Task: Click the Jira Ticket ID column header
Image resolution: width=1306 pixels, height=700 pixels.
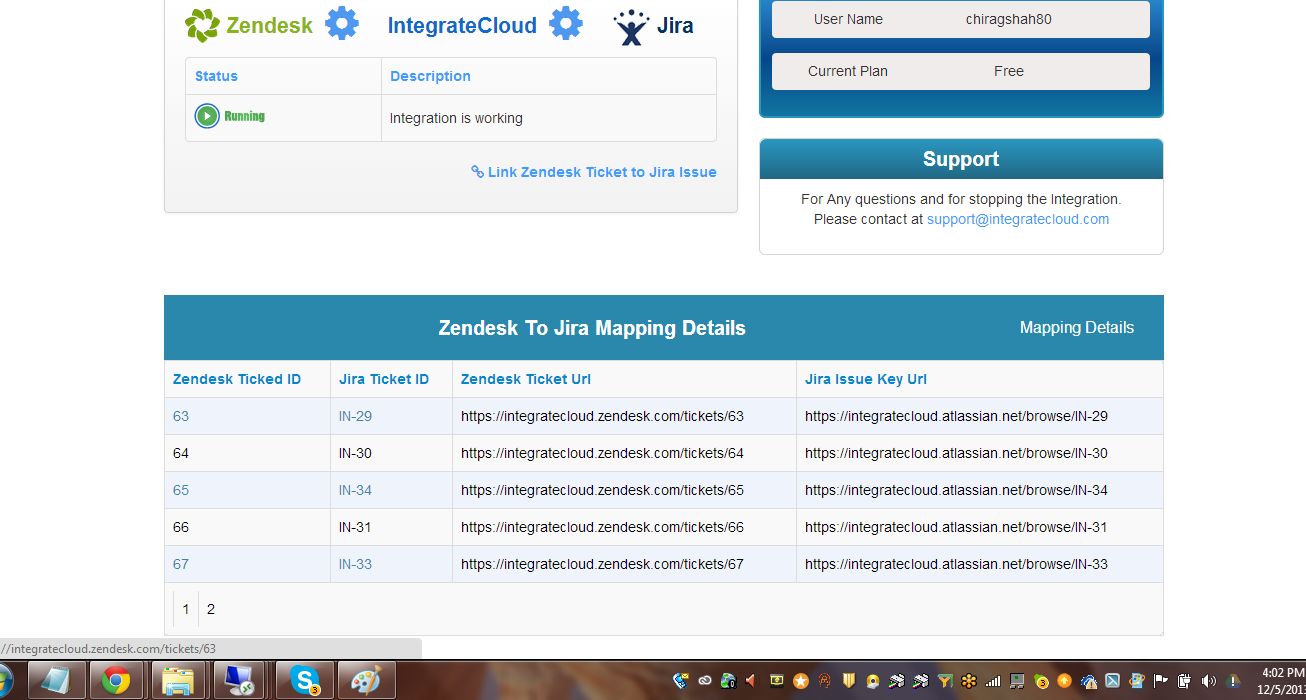Action: click(384, 379)
